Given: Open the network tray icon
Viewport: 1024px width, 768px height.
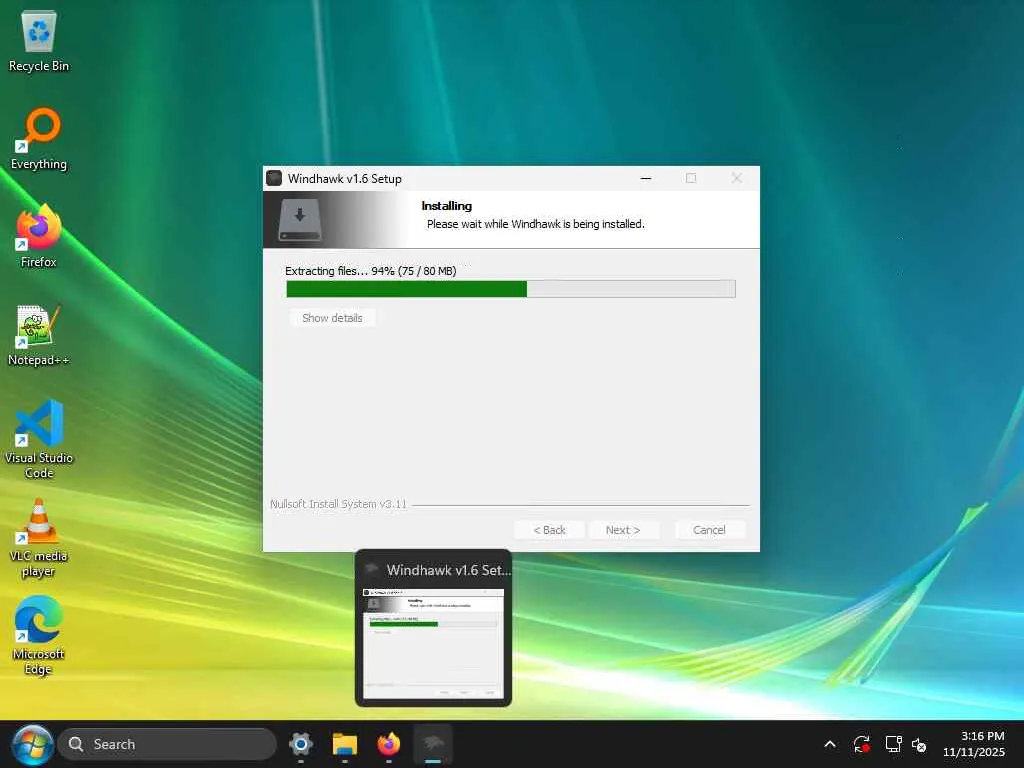Looking at the screenshot, I should [x=893, y=744].
